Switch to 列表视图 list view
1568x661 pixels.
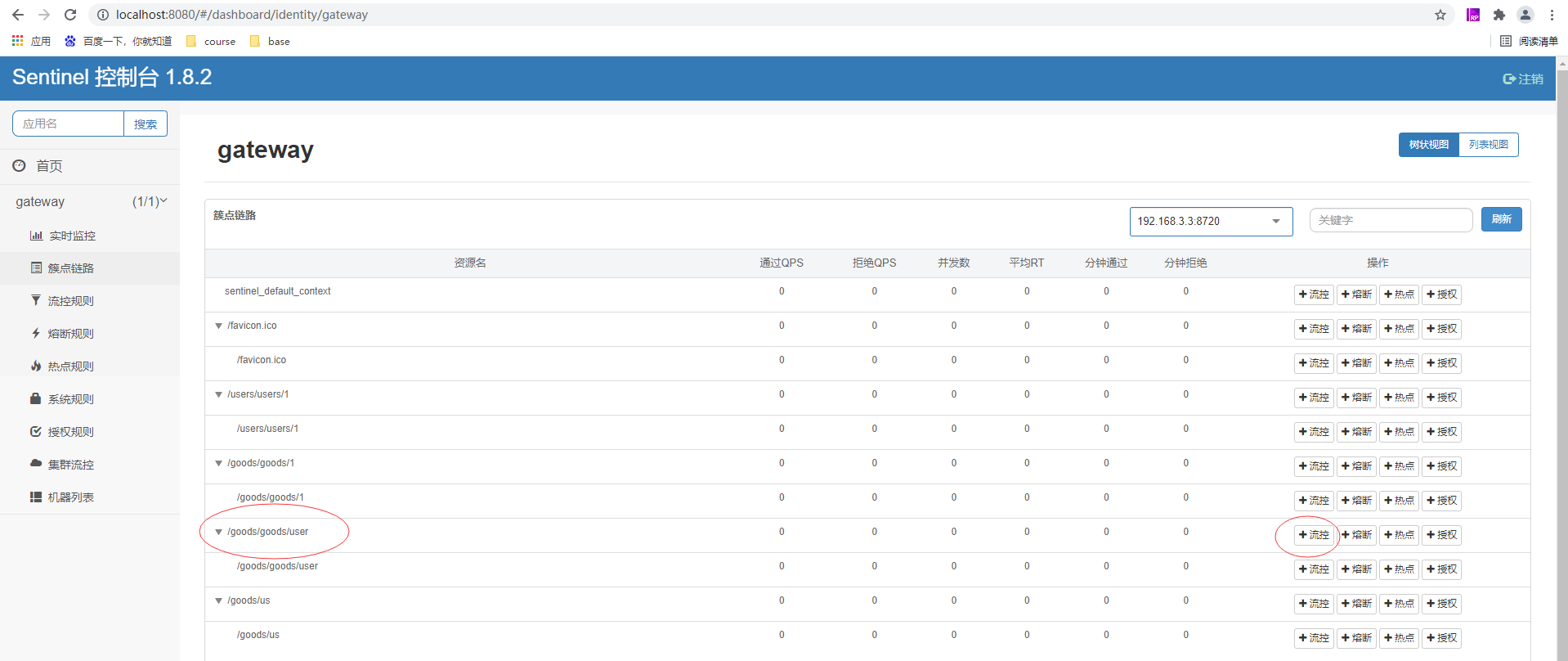pyautogui.click(x=1489, y=145)
